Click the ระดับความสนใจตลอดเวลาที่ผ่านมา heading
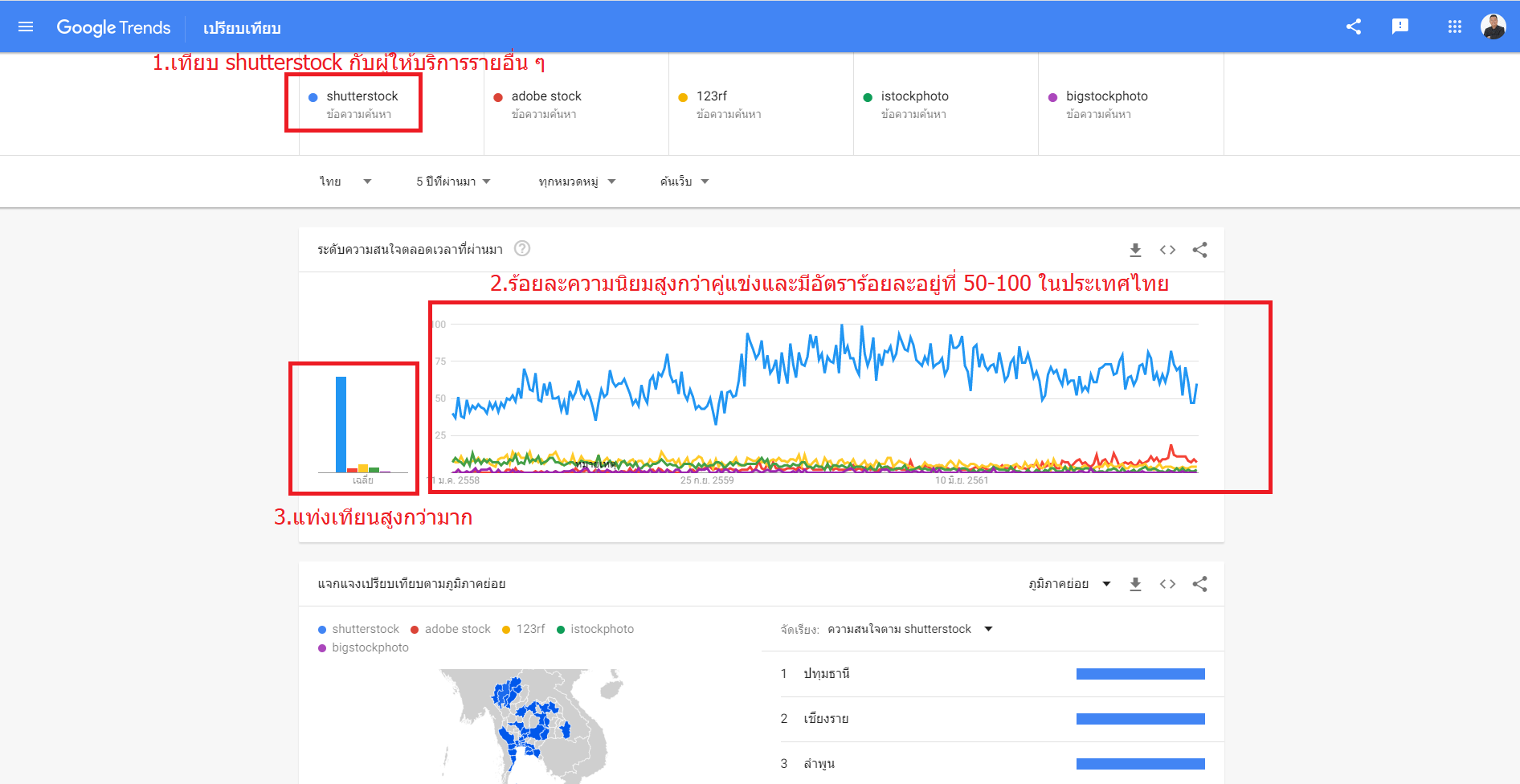The image size is (1520, 784). (x=410, y=250)
